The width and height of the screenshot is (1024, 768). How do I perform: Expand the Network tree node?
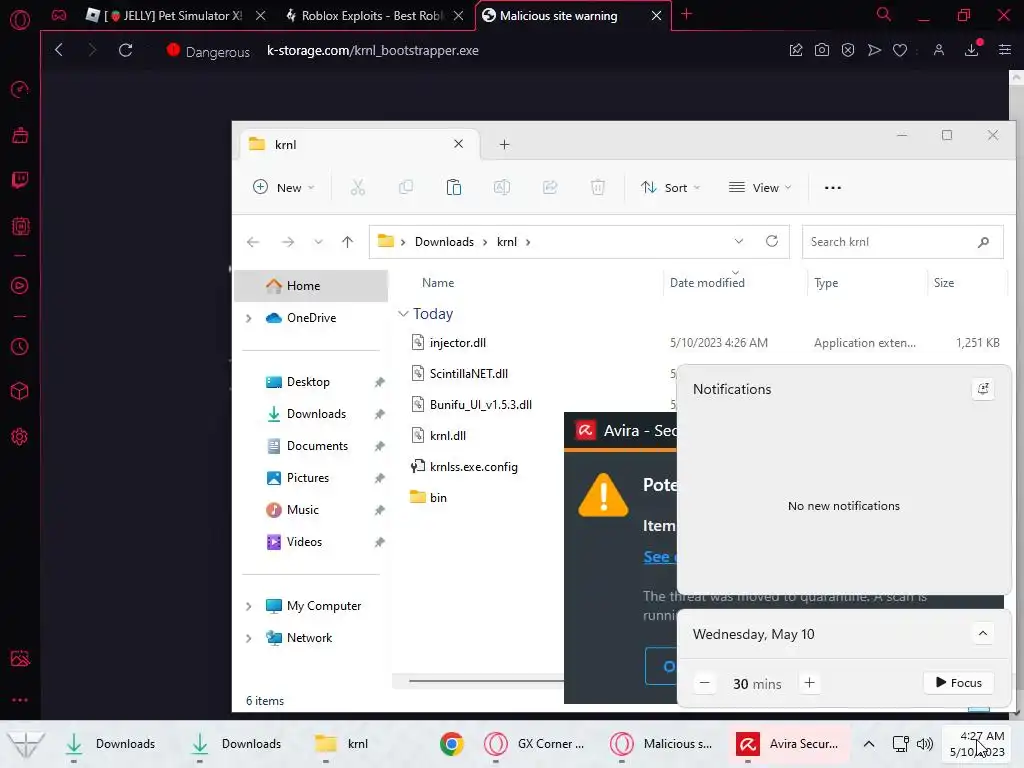pos(248,639)
